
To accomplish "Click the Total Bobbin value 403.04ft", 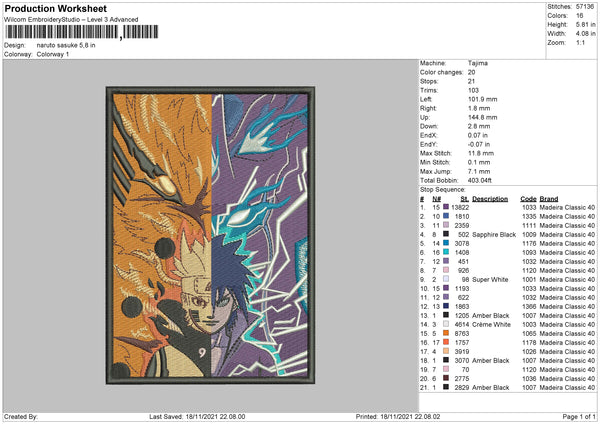I will click(479, 181).
